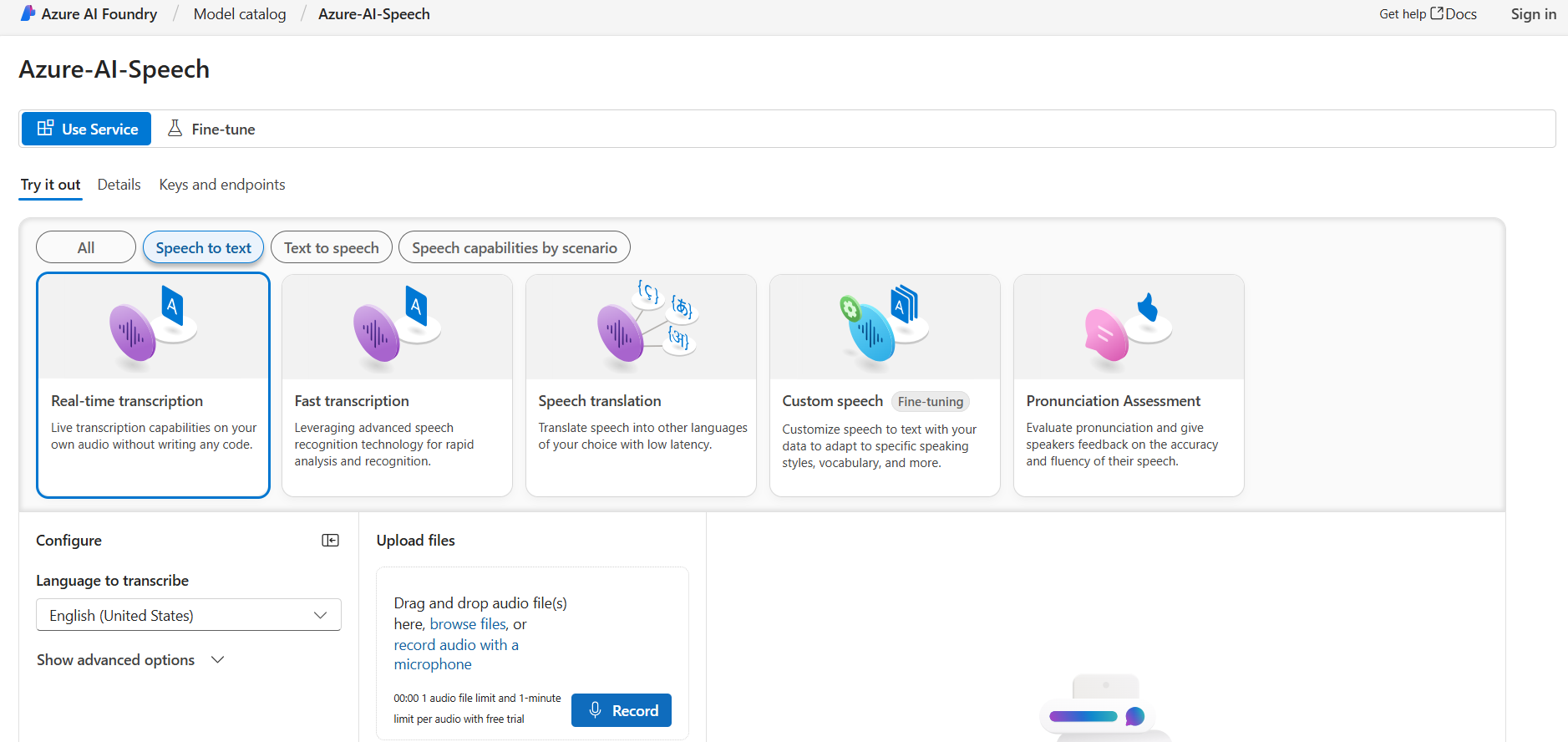Click the Azure AI Foundry logo icon
The width and height of the screenshot is (1568, 742).
tap(28, 13)
